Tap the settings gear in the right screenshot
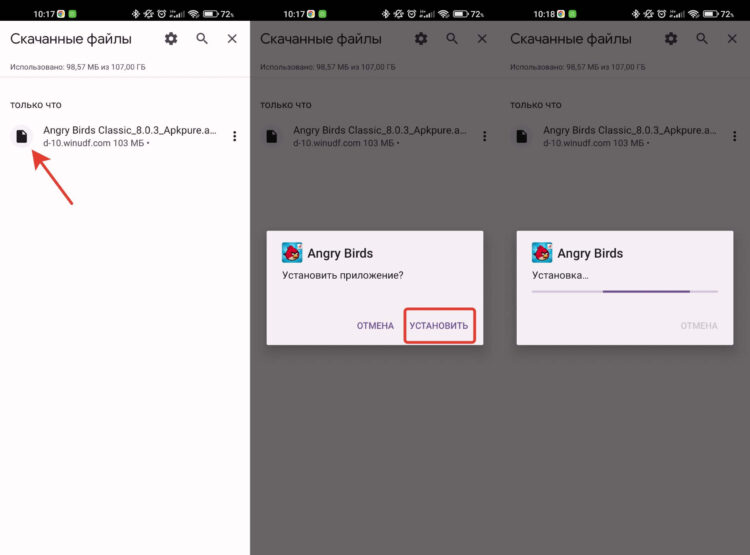 (x=671, y=38)
